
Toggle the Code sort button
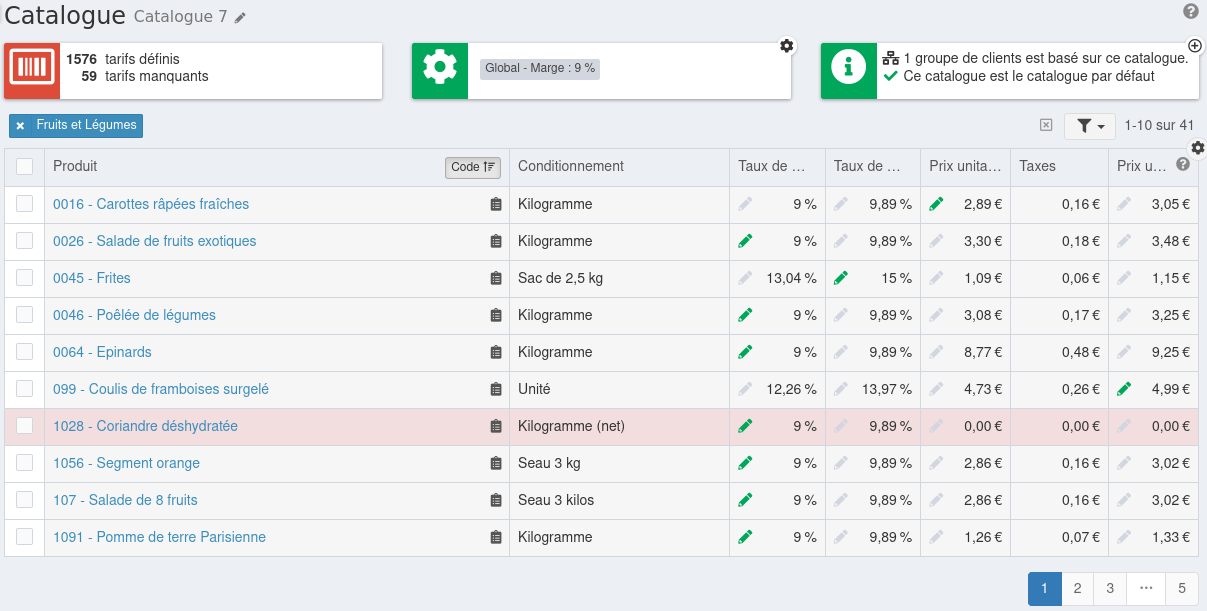472,167
